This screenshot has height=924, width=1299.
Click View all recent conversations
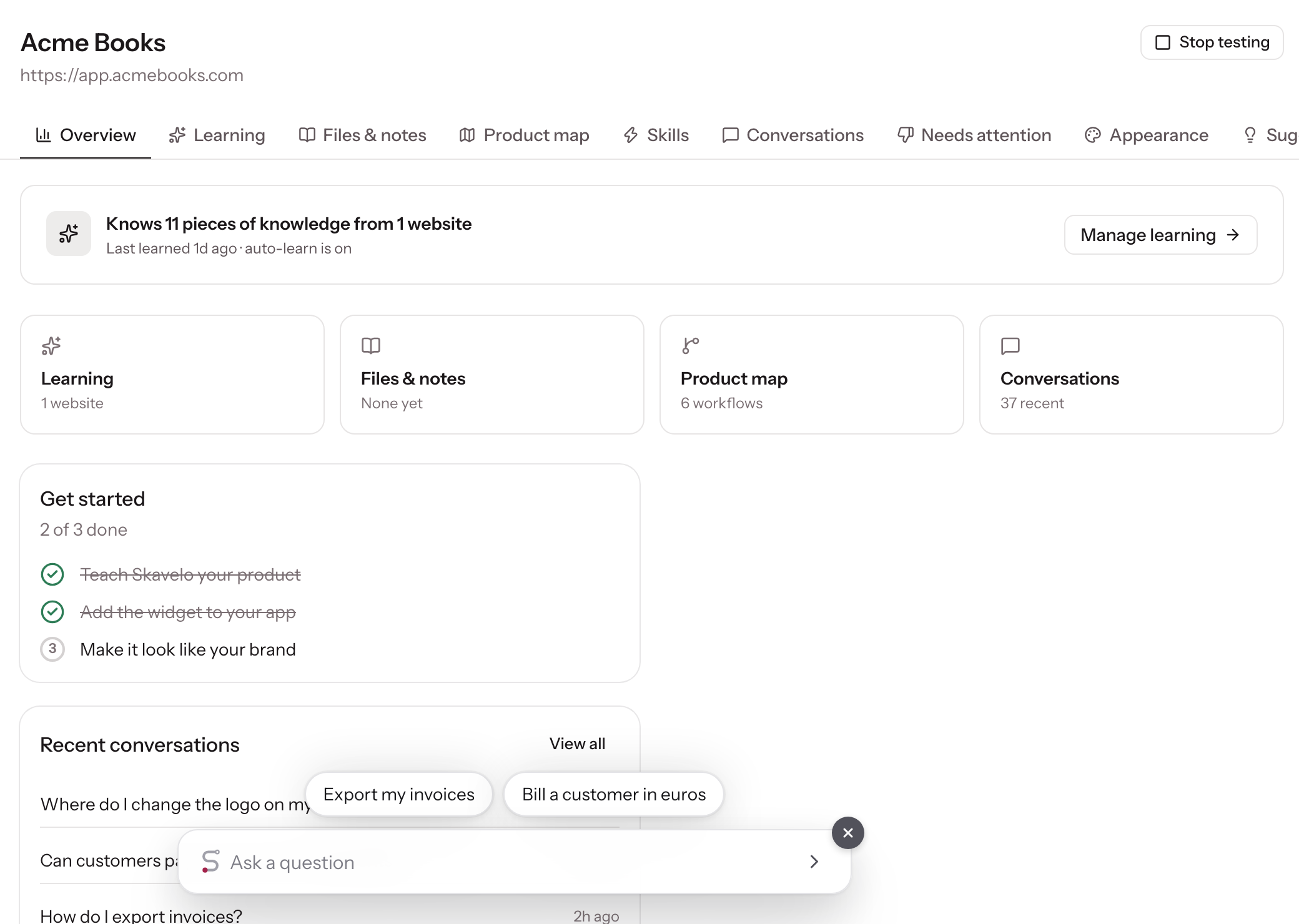578,744
